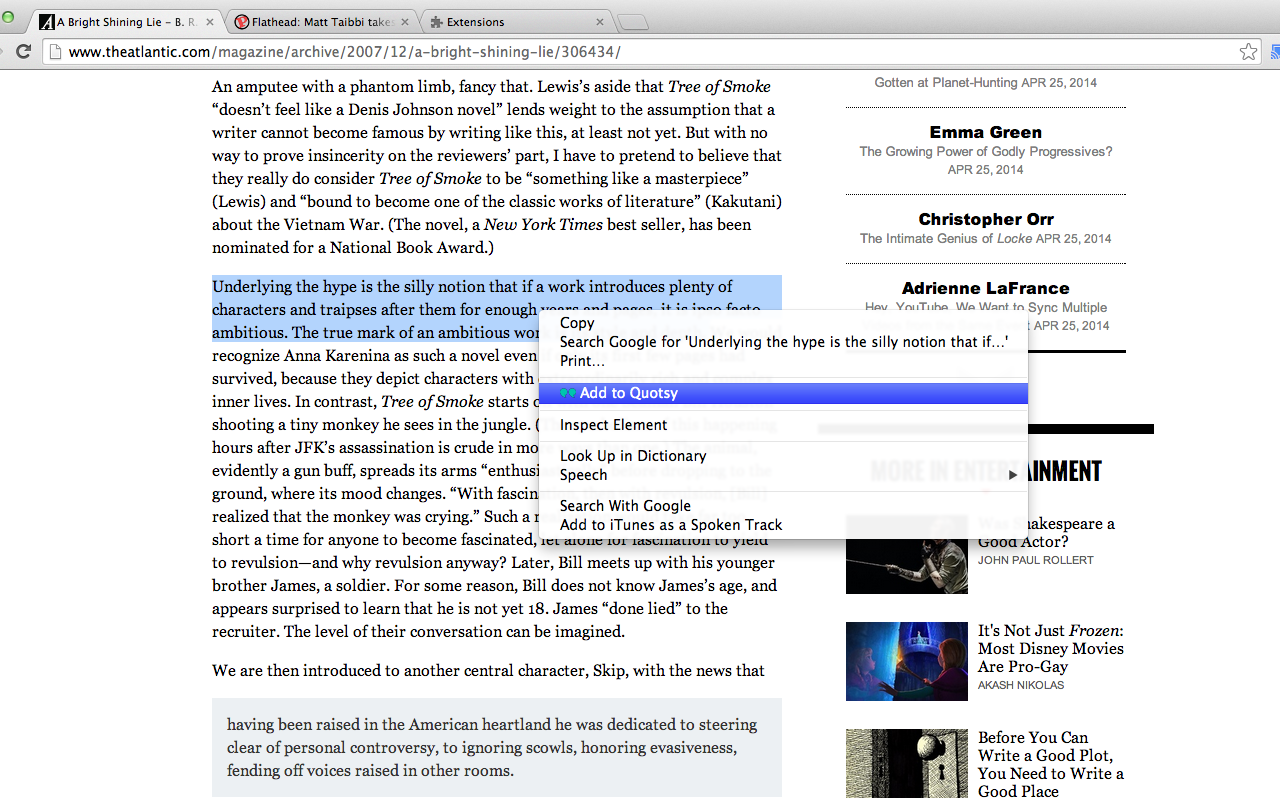Expand the Speech submenu
Screen dimensions: 1280x800
click(783, 475)
